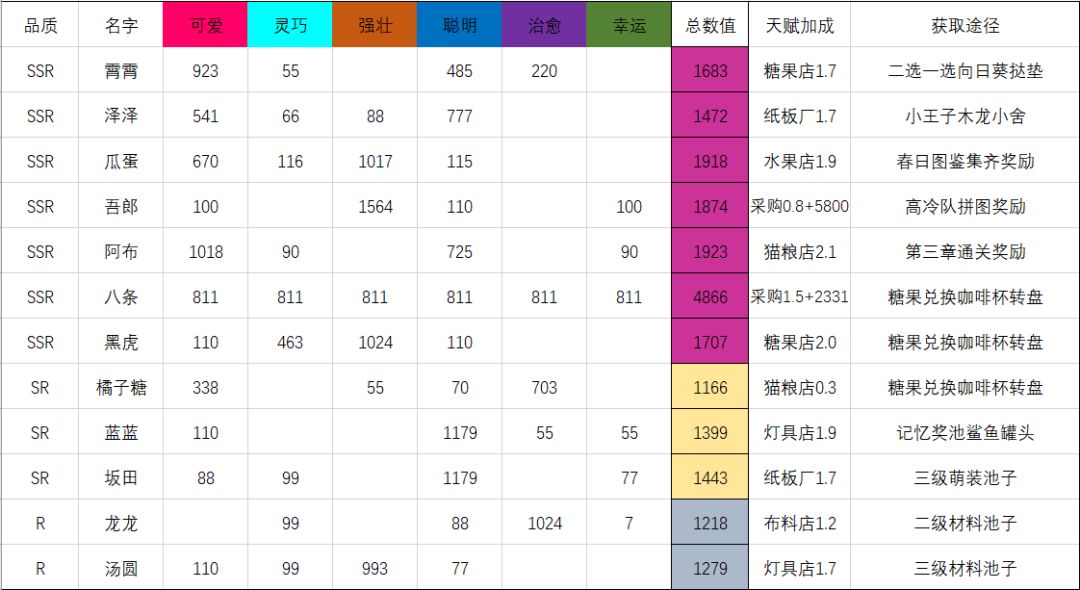Select the name cell 蓝蓝

(121, 432)
